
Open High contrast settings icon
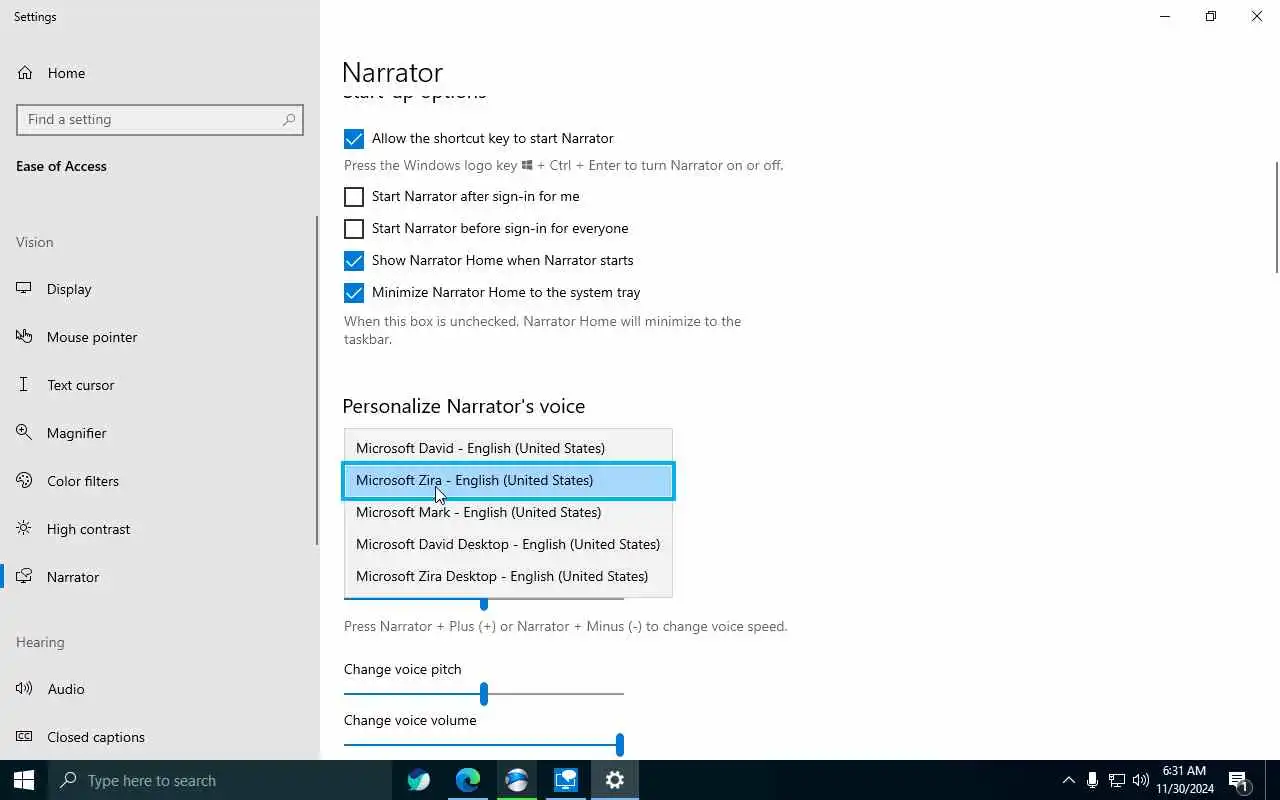tap(25, 529)
